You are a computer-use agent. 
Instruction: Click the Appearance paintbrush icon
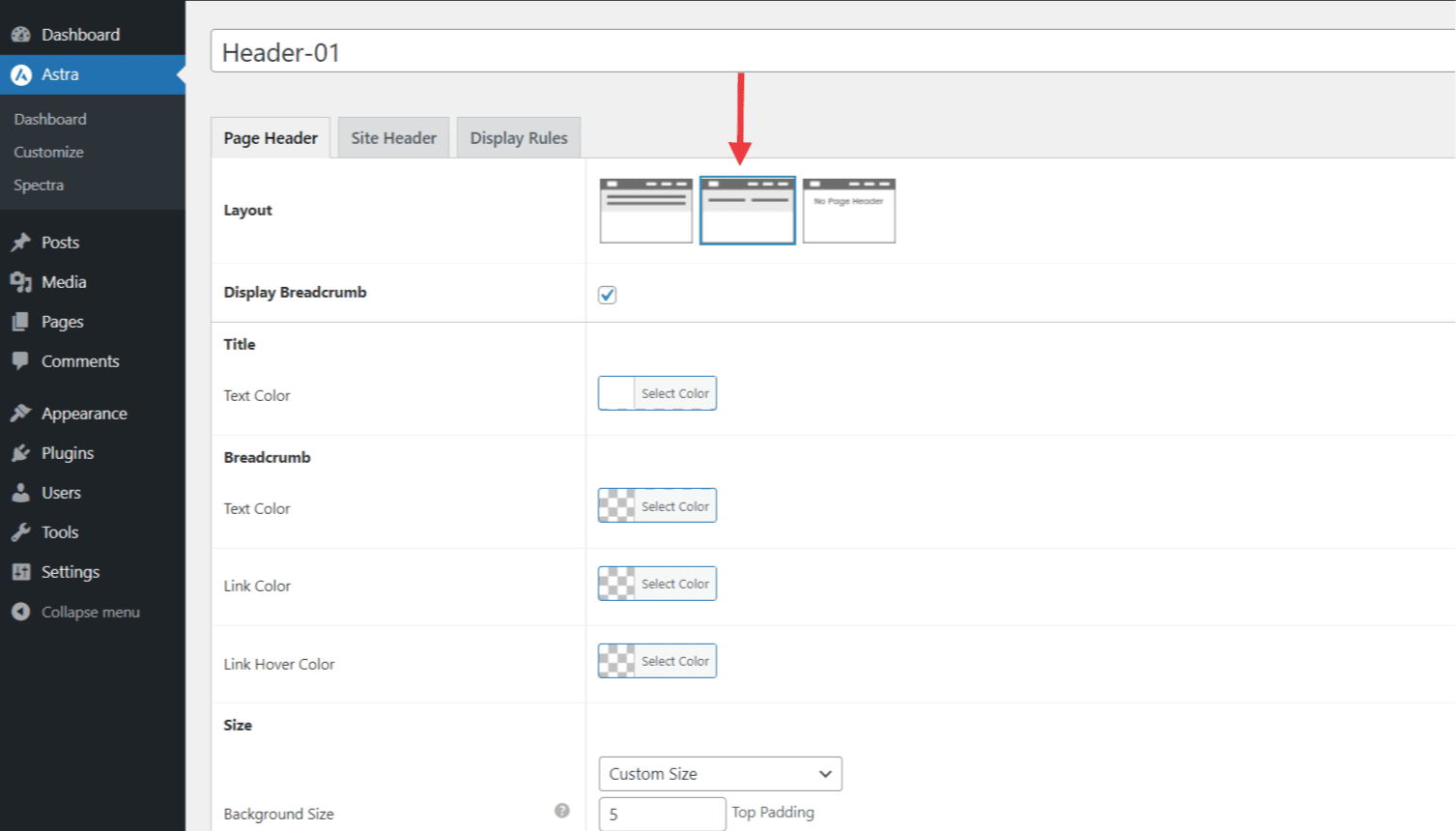tap(21, 414)
